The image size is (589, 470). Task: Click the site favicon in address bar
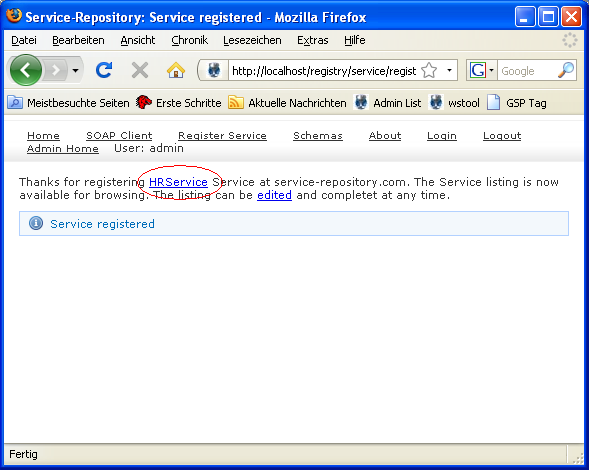[214, 70]
